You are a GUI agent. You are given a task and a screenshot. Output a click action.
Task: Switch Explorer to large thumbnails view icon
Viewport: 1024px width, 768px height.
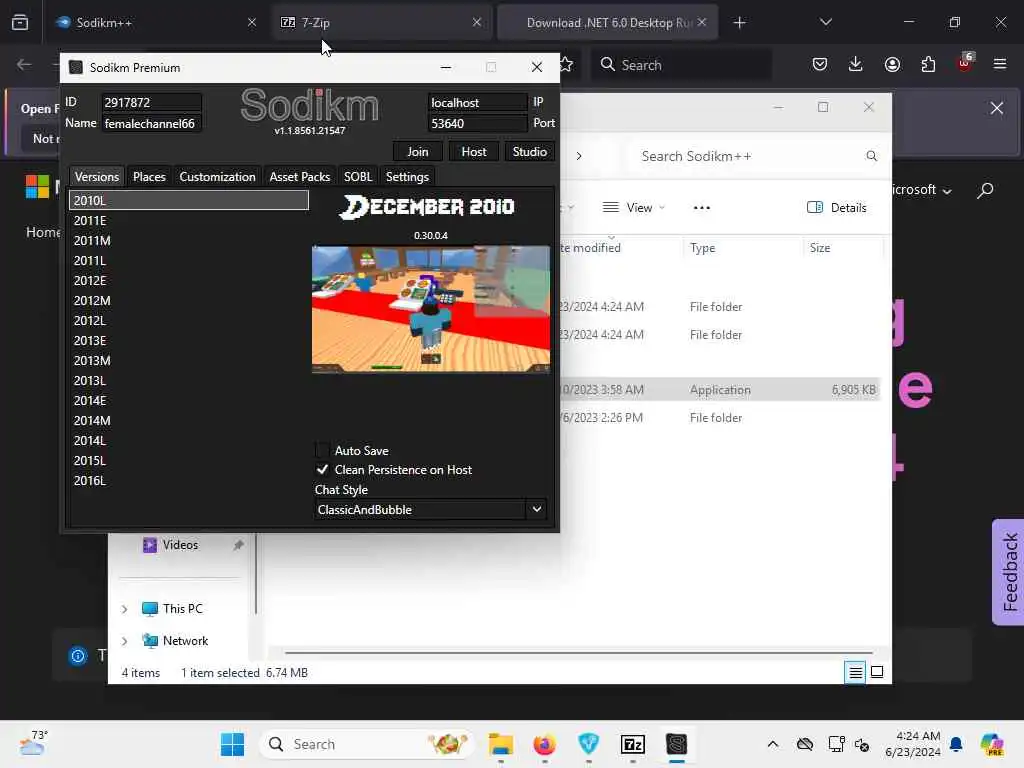coord(877,672)
